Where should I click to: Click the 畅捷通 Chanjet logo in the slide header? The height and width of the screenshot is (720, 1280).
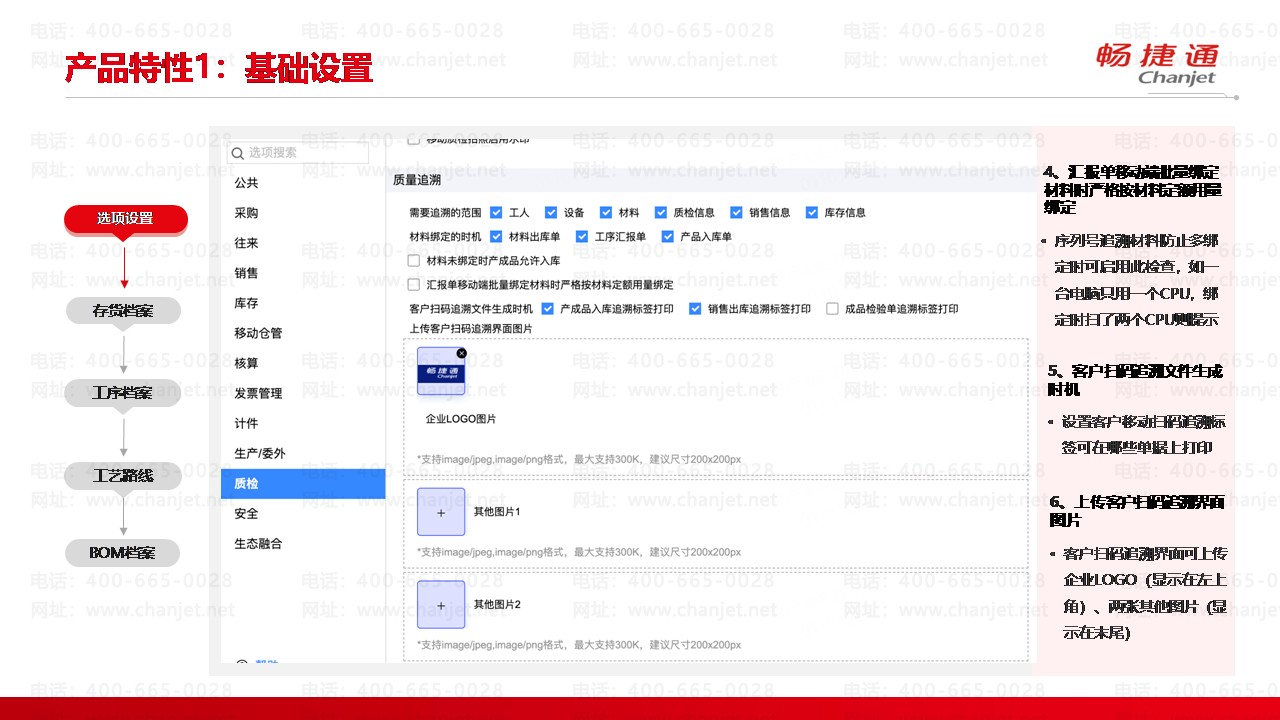click(x=1157, y=64)
